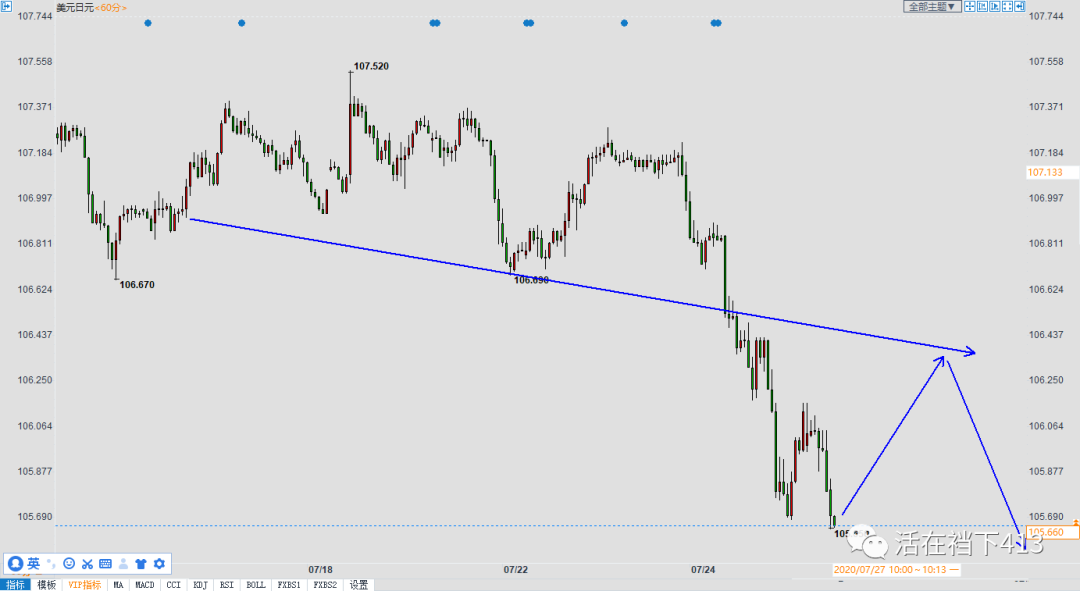The image size is (1080, 591).
Task: Switch to the 模板 tab
Action: 47,585
